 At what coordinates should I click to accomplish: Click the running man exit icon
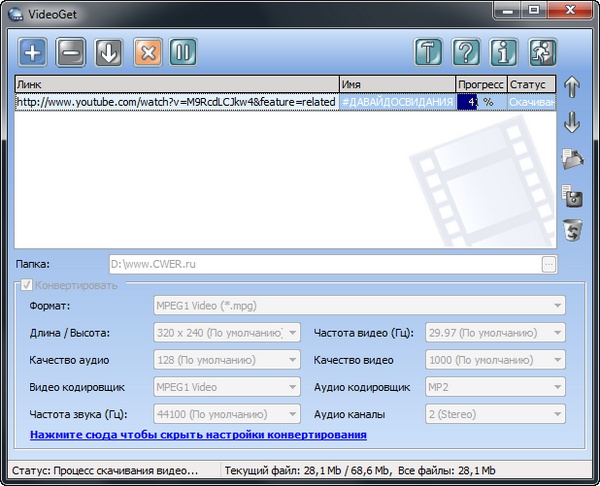click(542, 52)
